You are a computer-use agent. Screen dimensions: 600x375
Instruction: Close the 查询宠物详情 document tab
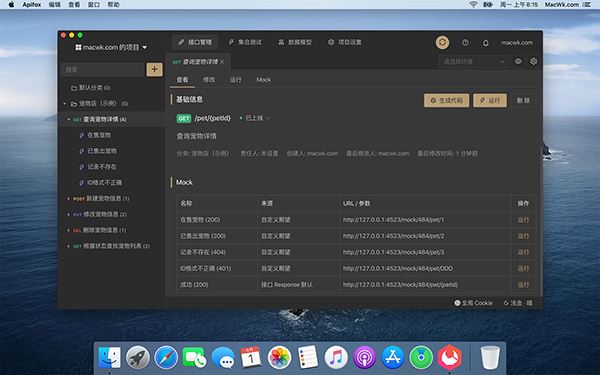(x=222, y=62)
